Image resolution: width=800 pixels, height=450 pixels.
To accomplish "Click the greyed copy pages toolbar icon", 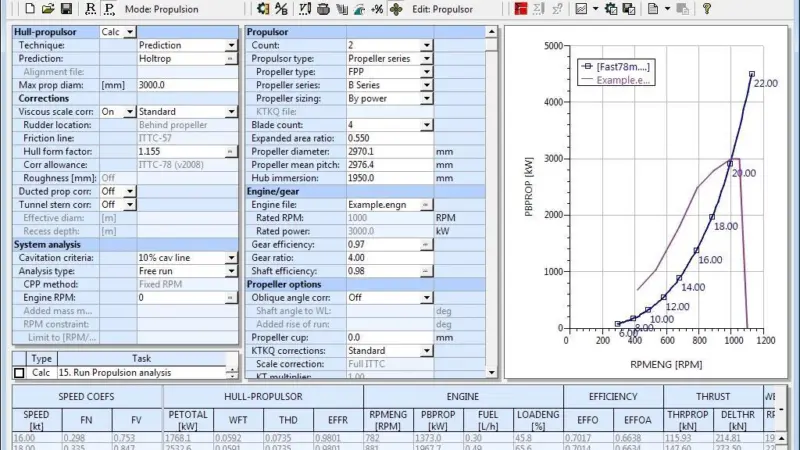I will 683,9.
